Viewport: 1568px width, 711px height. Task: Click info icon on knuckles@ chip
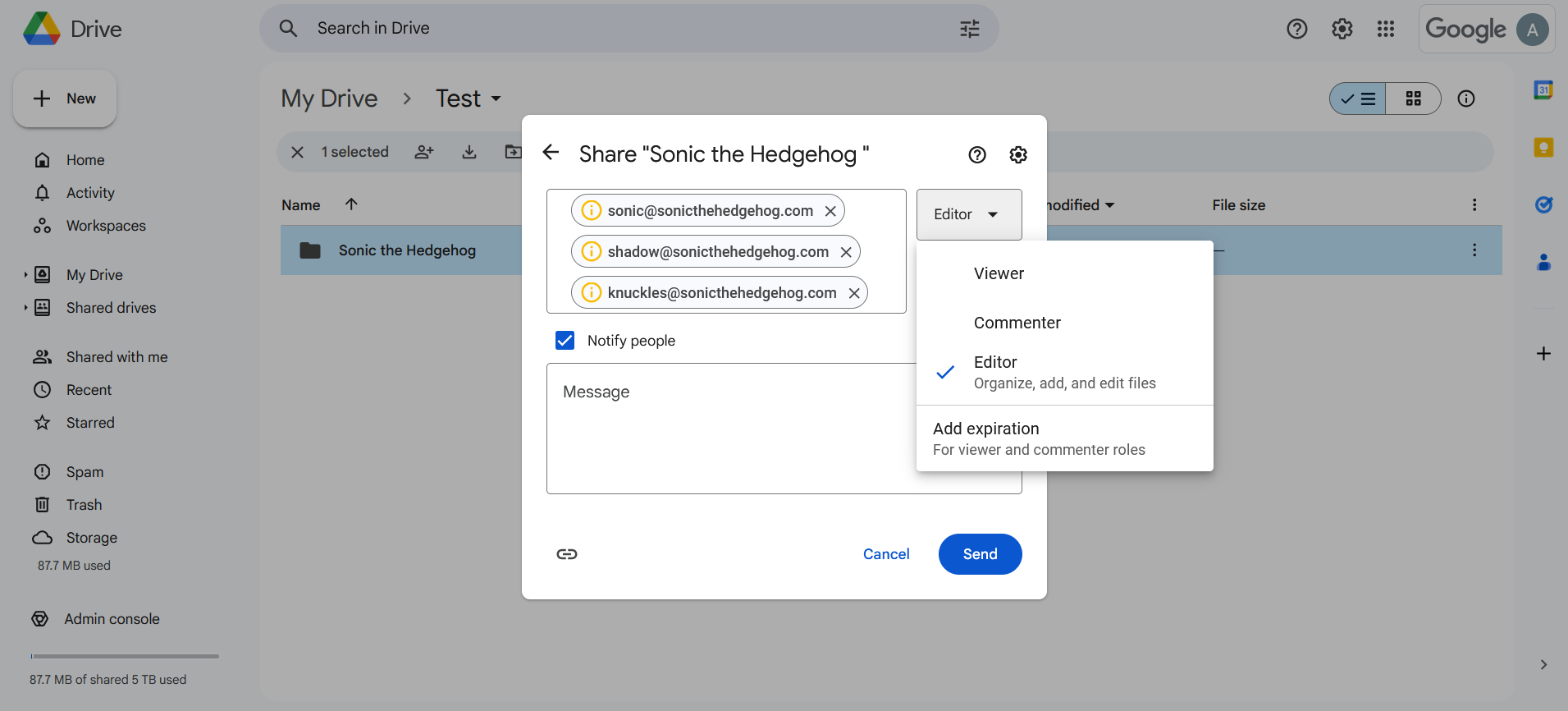(x=592, y=292)
